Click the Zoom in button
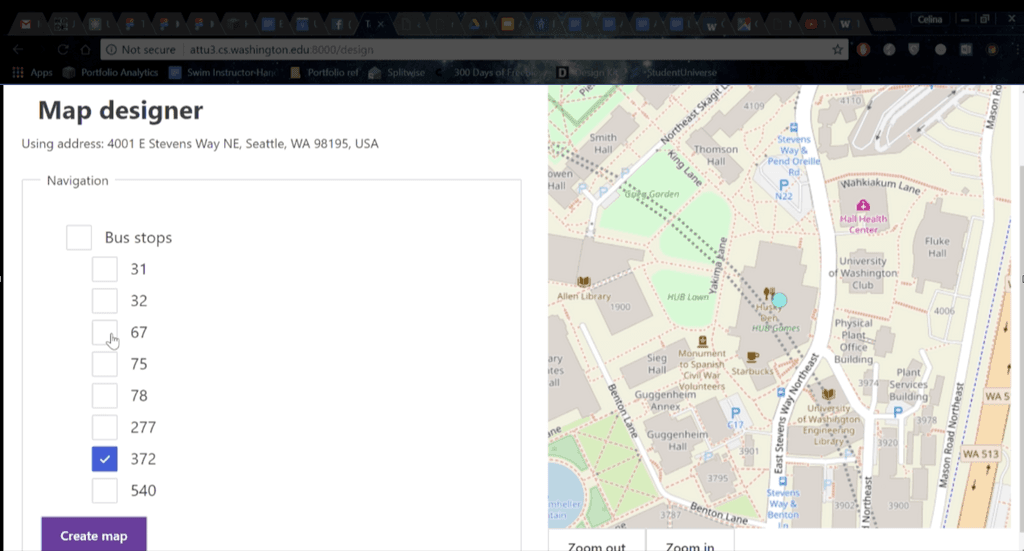This screenshot has width=1024, height=551. (x=690, y=543)
